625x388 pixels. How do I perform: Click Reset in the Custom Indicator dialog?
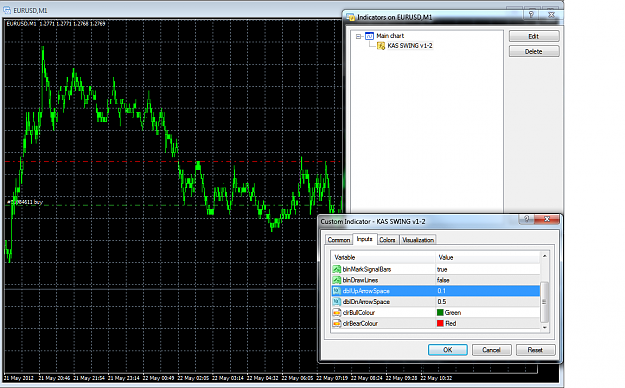[535, 350]
